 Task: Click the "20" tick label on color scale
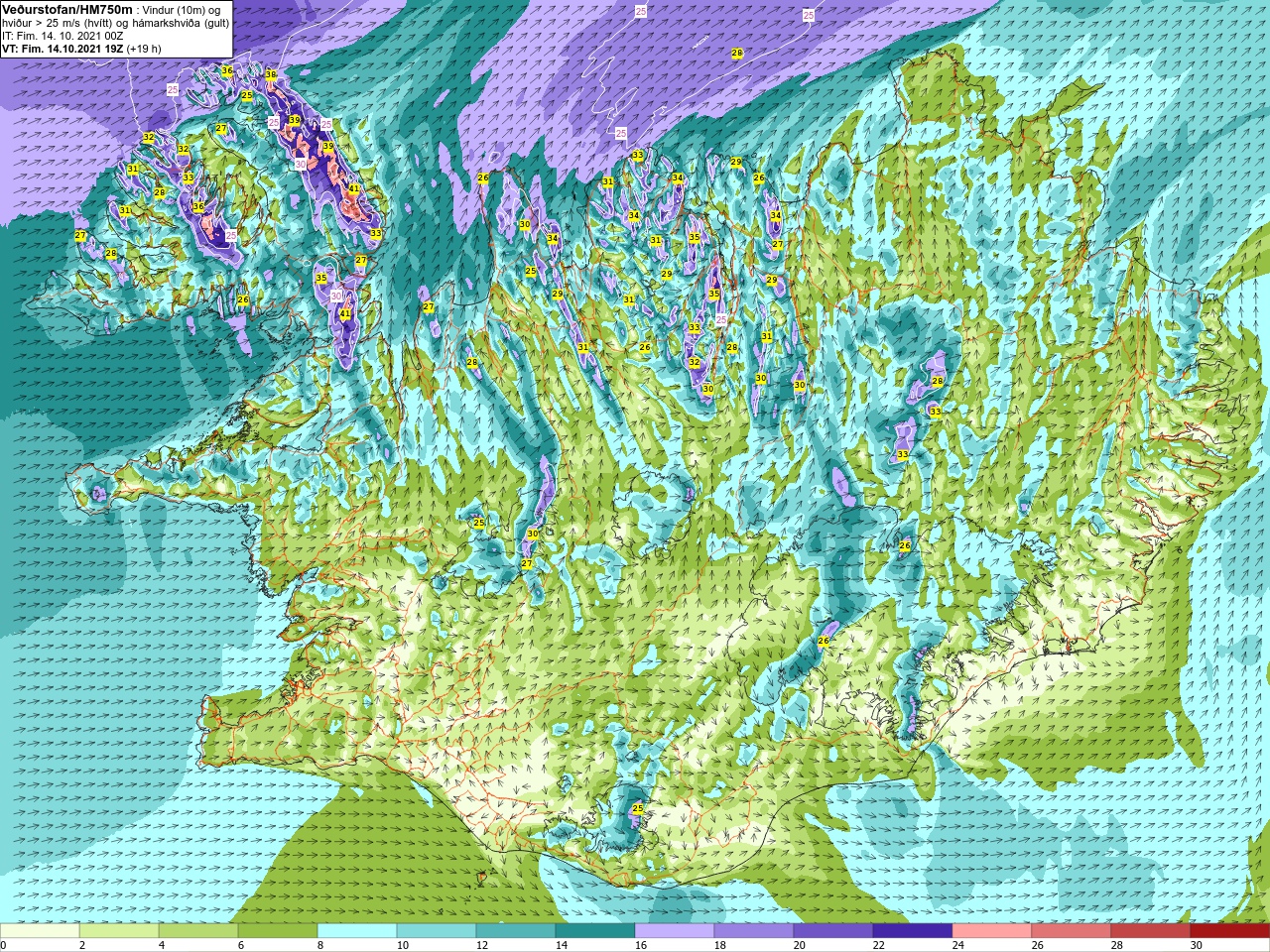coord(800,945)
